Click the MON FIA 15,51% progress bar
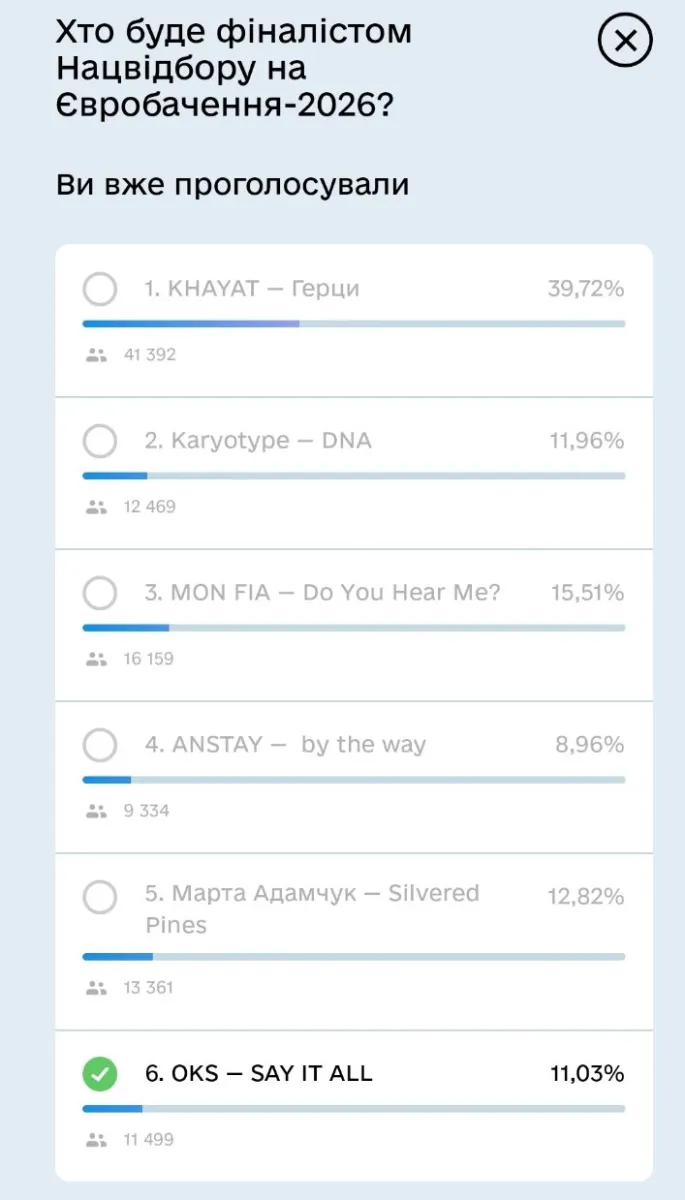This screenshot has width=685, height=1200. tap(353, 628)
